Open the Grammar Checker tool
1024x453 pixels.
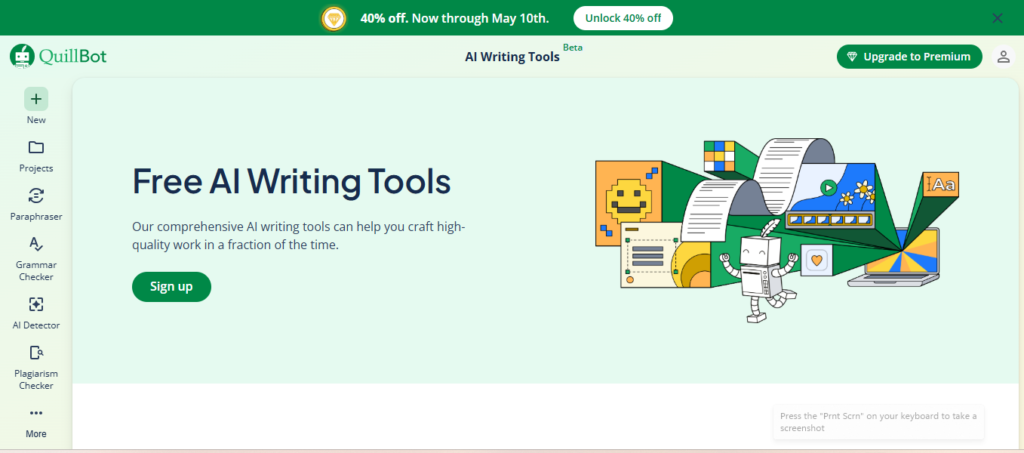[36, 258]
